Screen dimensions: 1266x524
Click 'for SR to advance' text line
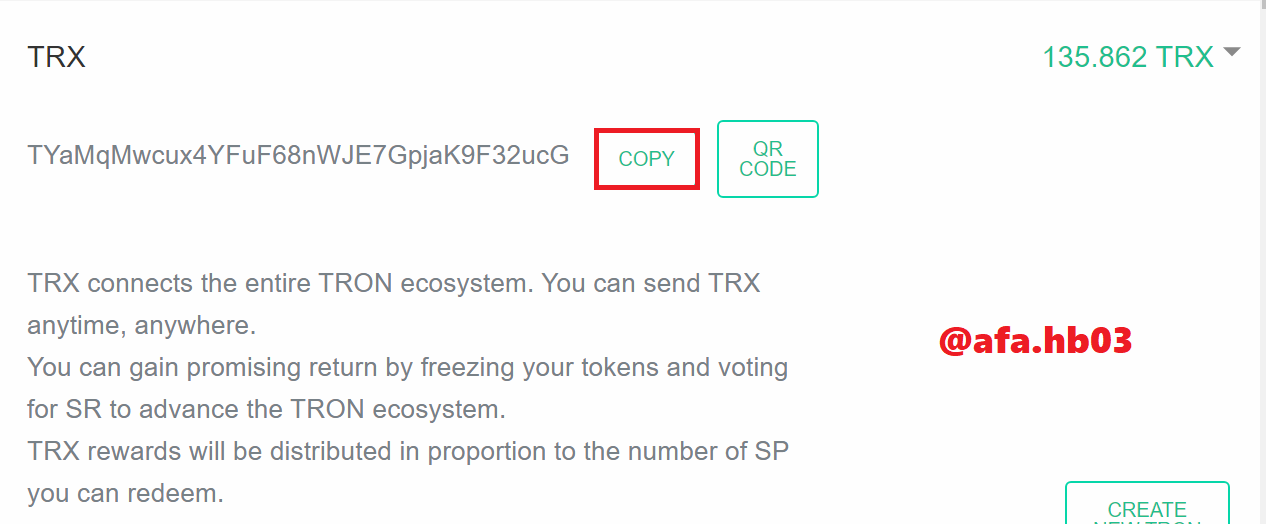pyautogui.click(x=266, y=409)
